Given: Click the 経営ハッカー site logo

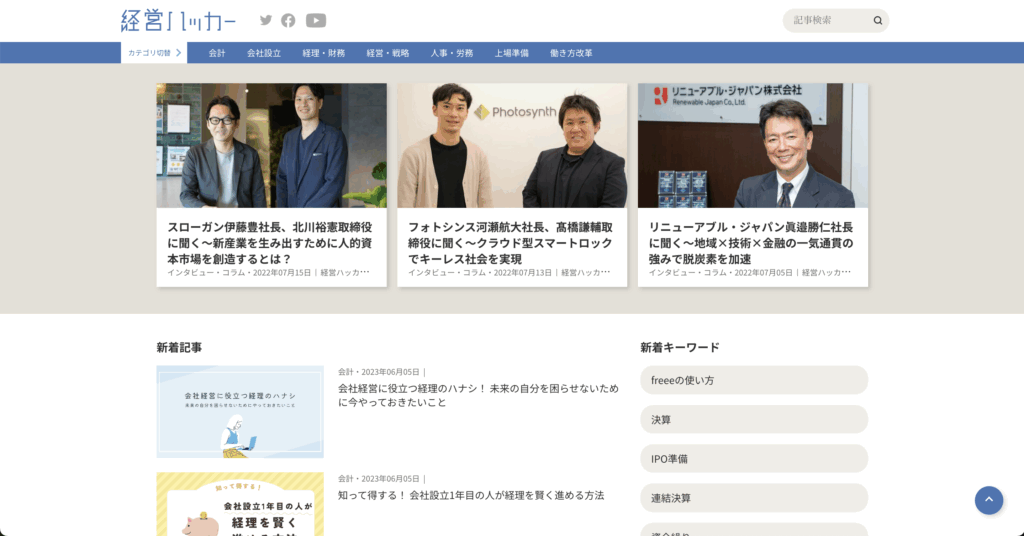Looking at the screenshot, I should (178, 20).
